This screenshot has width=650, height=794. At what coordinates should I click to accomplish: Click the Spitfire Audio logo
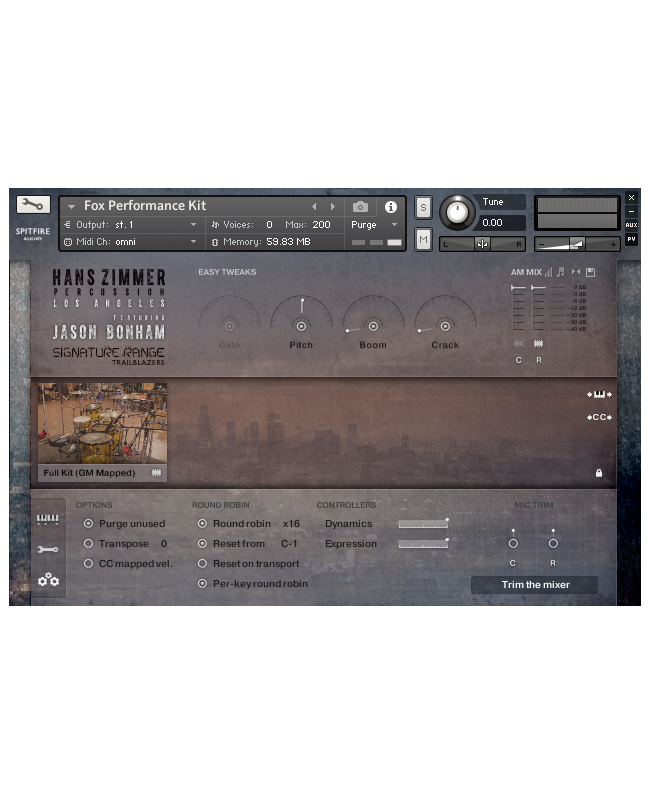tap(33, 233)
